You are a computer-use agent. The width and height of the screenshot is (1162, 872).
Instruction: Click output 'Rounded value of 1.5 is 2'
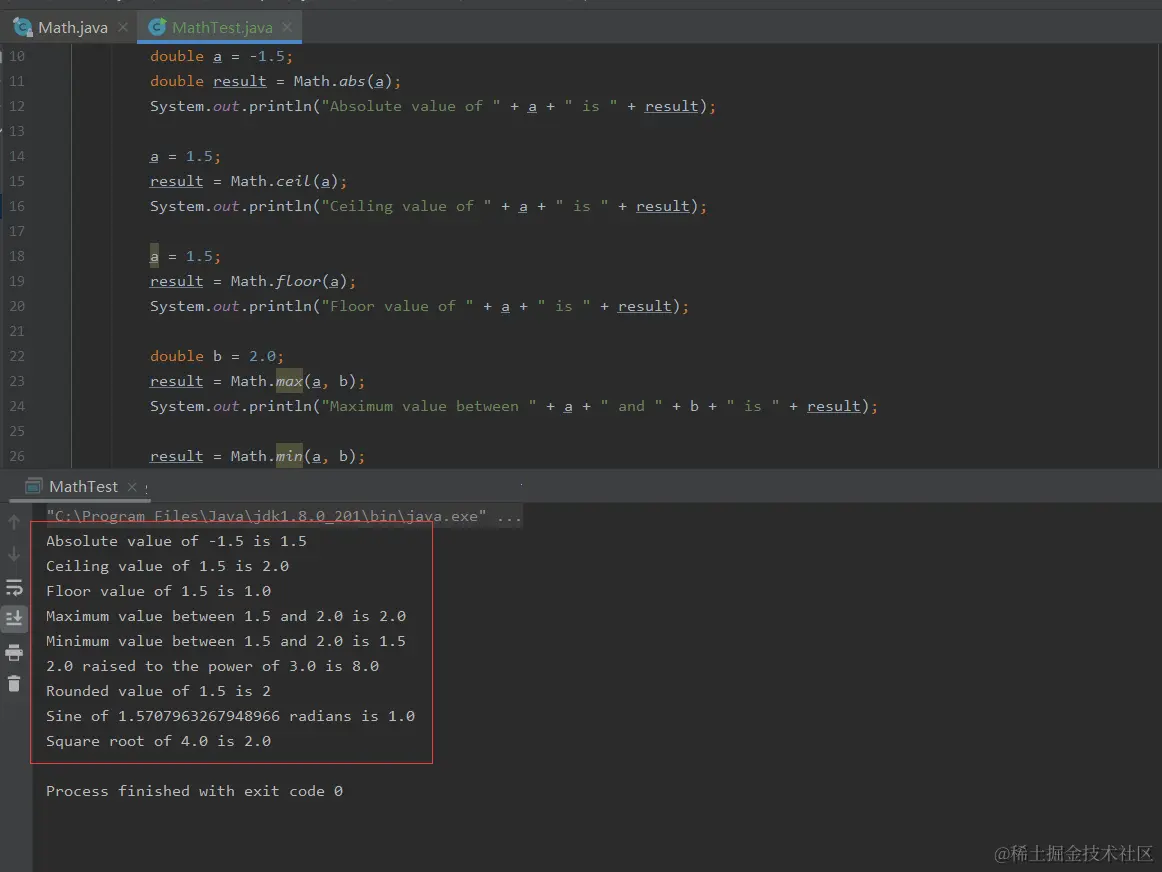pos(159,691)
